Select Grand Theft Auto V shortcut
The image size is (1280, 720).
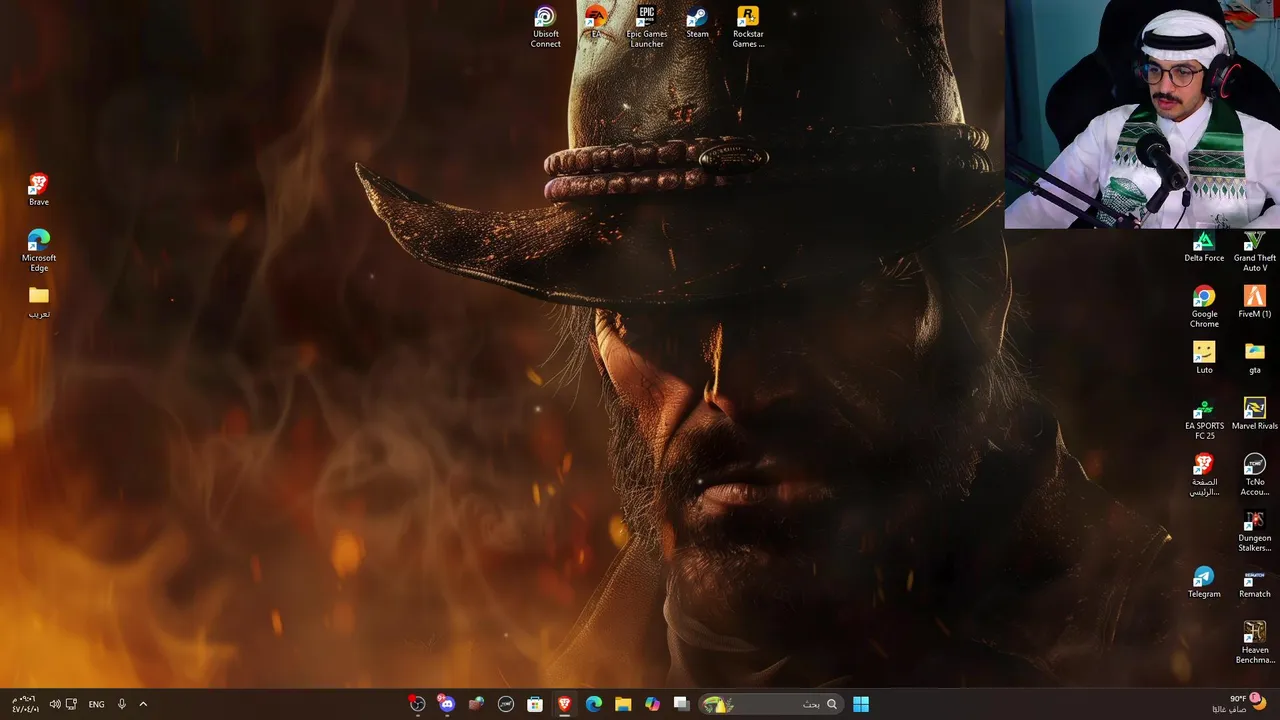point(1254,251)
